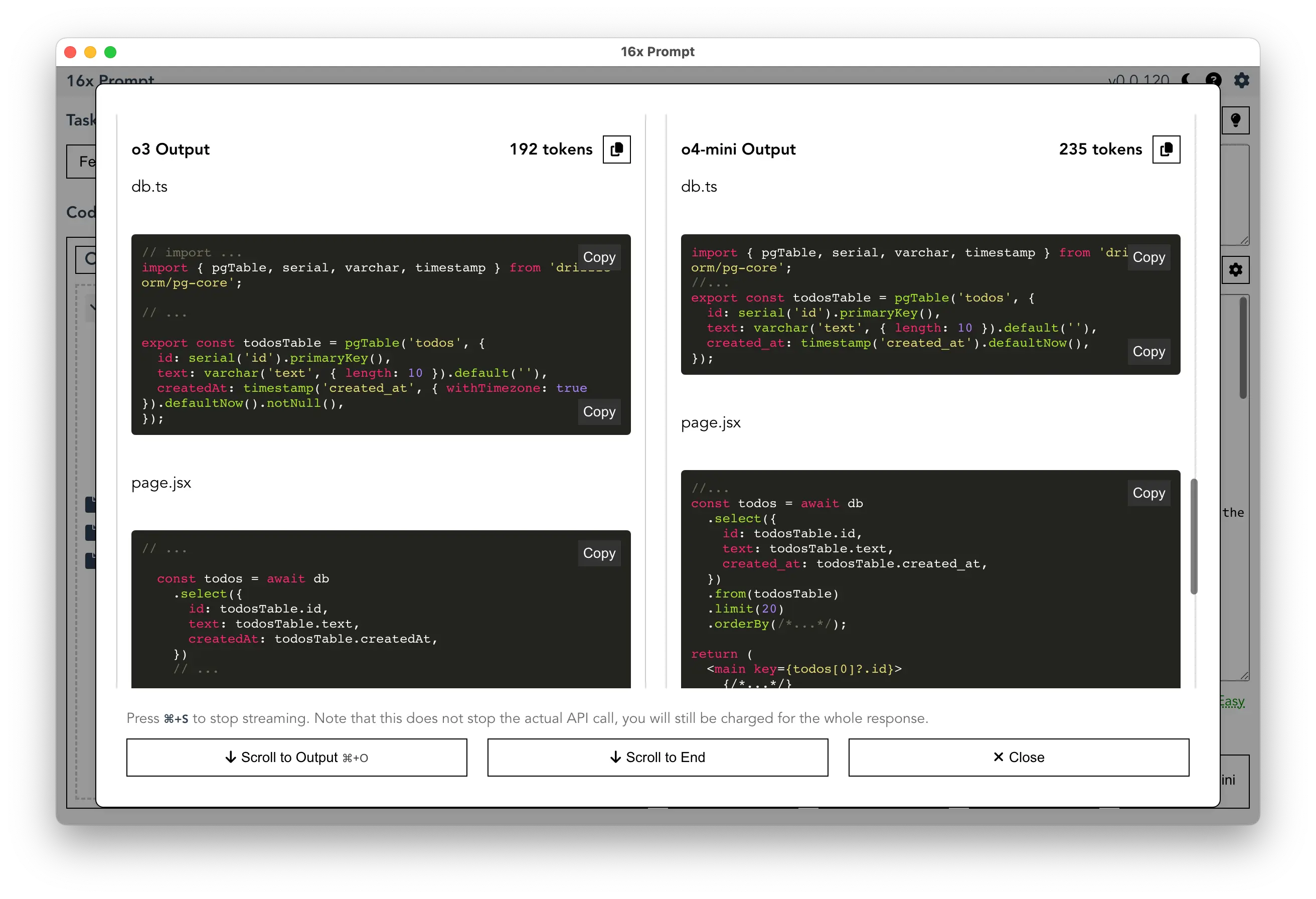Click the lightbulb icon button

[1235, 120]
